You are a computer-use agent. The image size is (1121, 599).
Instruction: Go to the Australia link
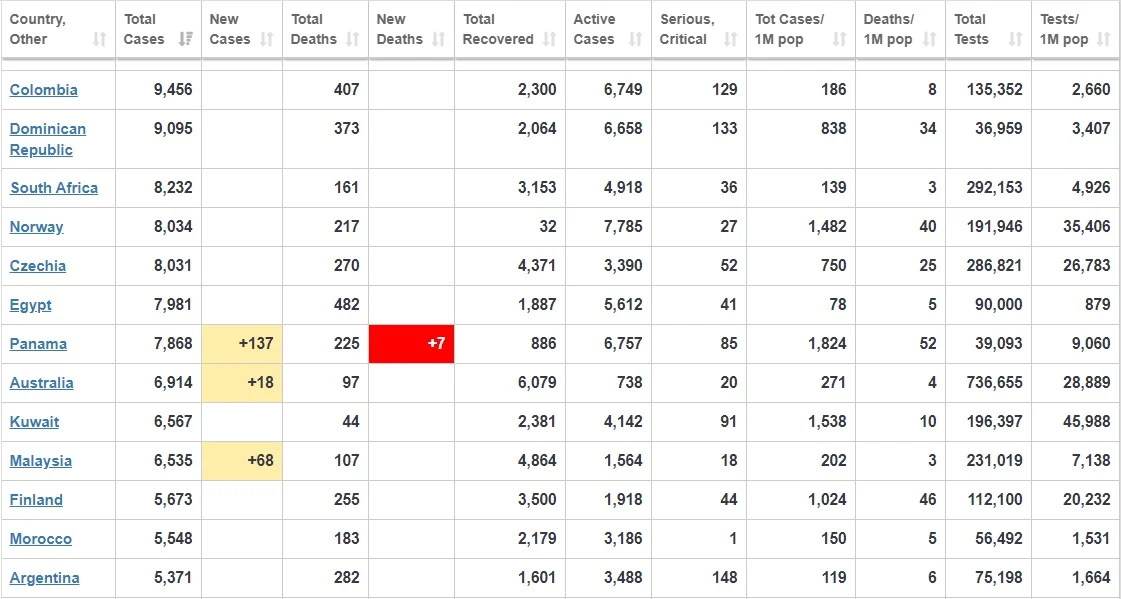[41, 383]
